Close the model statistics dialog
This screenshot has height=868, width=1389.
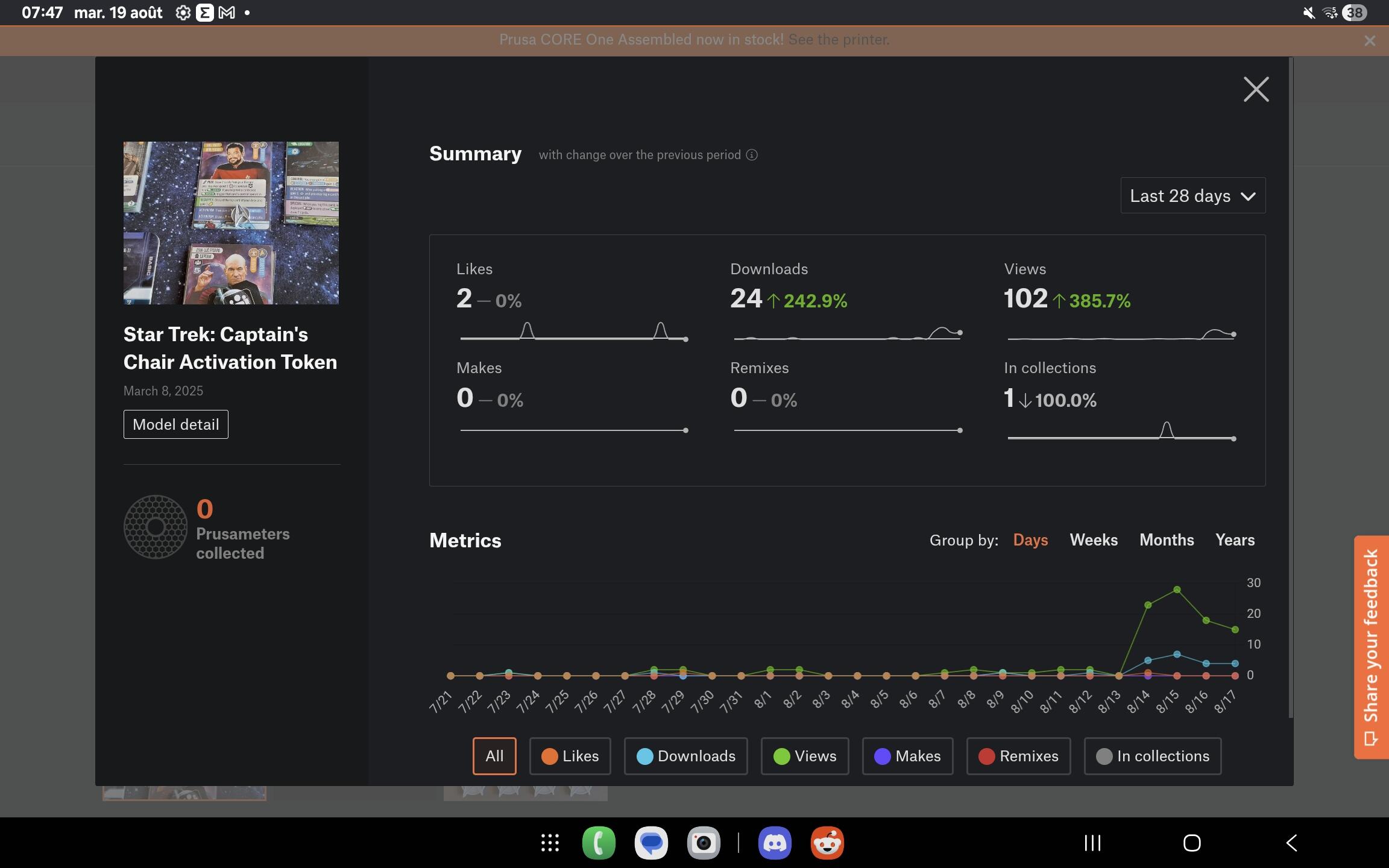tap(1256, 89)
